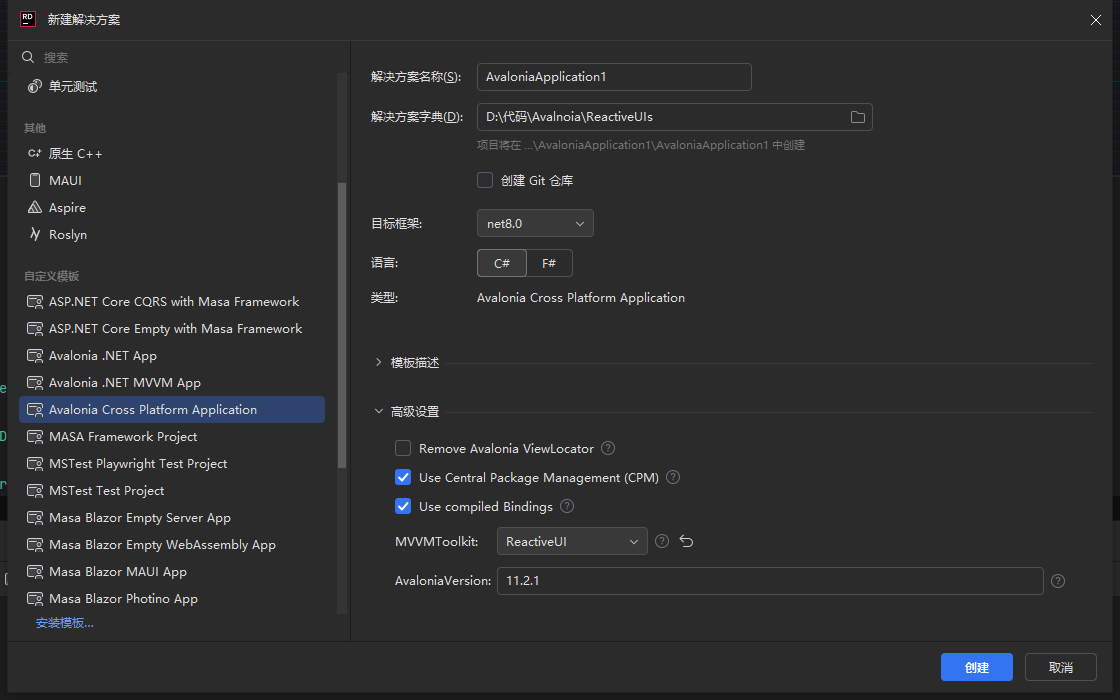Image resolution: width=1120 pixels, height=700 pixels.
Task: Click the Masa Blazor Empty Server App icon
Action: tap(34, 518)
